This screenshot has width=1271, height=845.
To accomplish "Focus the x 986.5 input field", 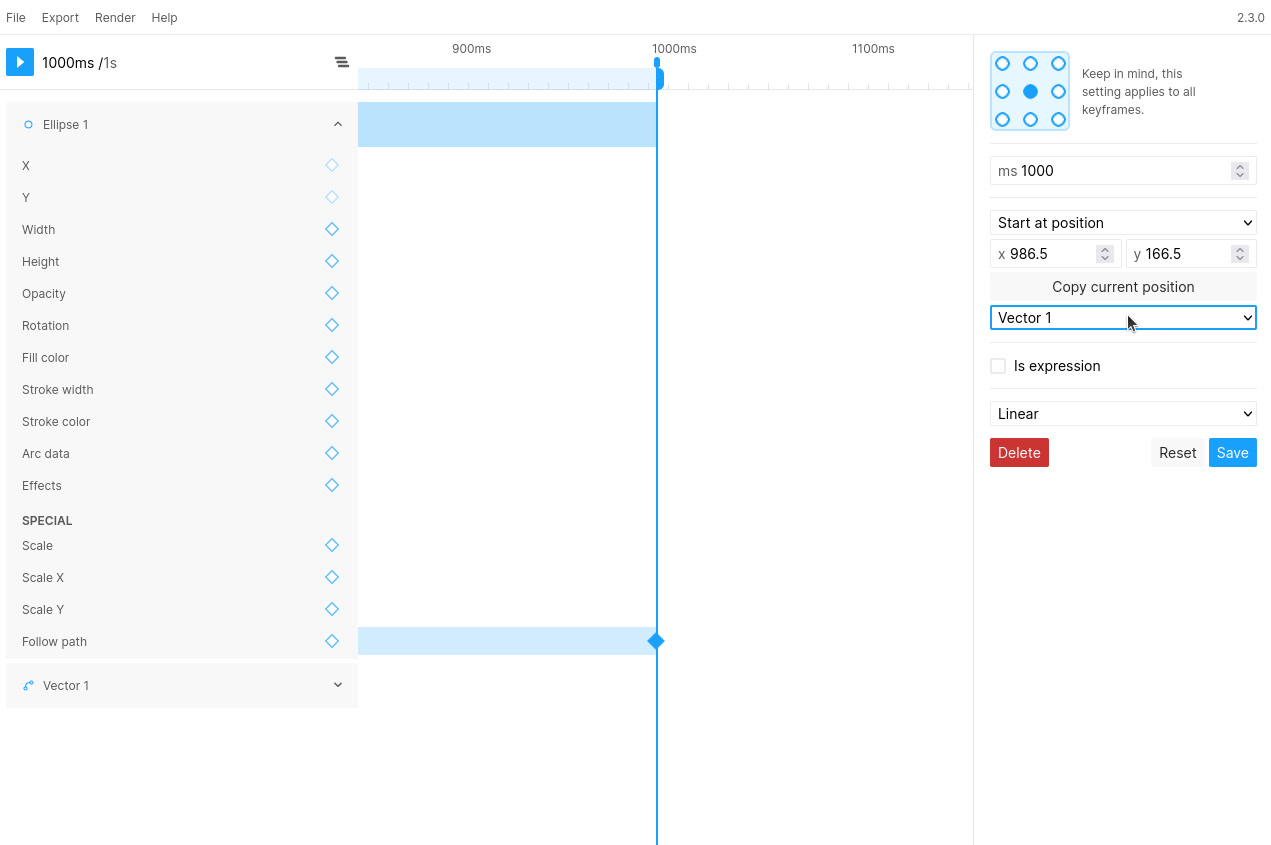I will pos(1055,254).
